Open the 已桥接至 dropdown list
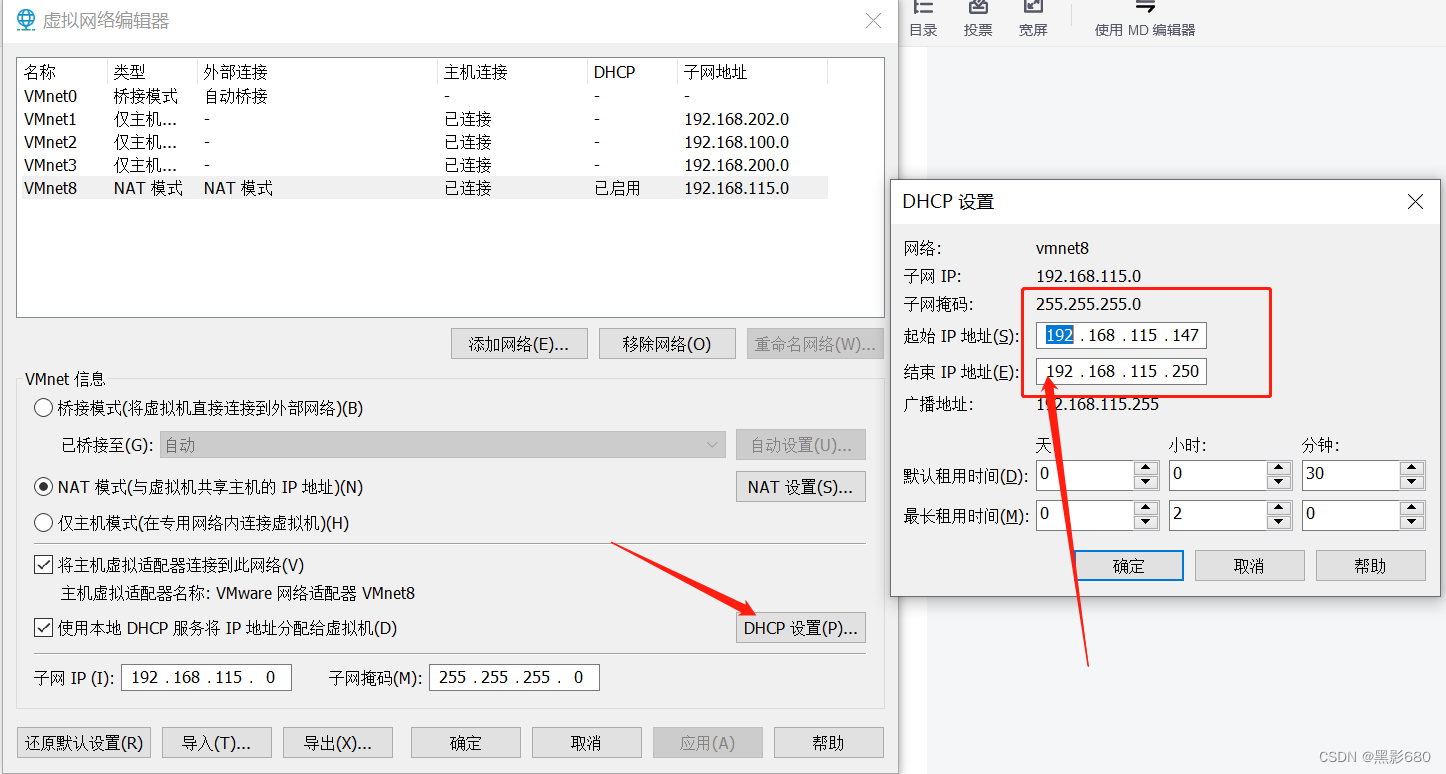Viewport: 1446px width, 774px height. pos(712,444)
